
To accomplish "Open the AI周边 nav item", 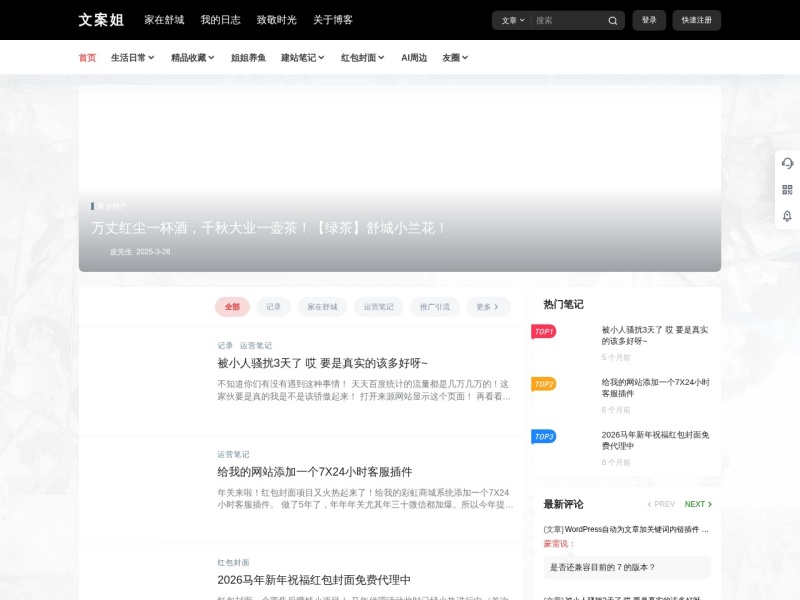I will 414,58.
